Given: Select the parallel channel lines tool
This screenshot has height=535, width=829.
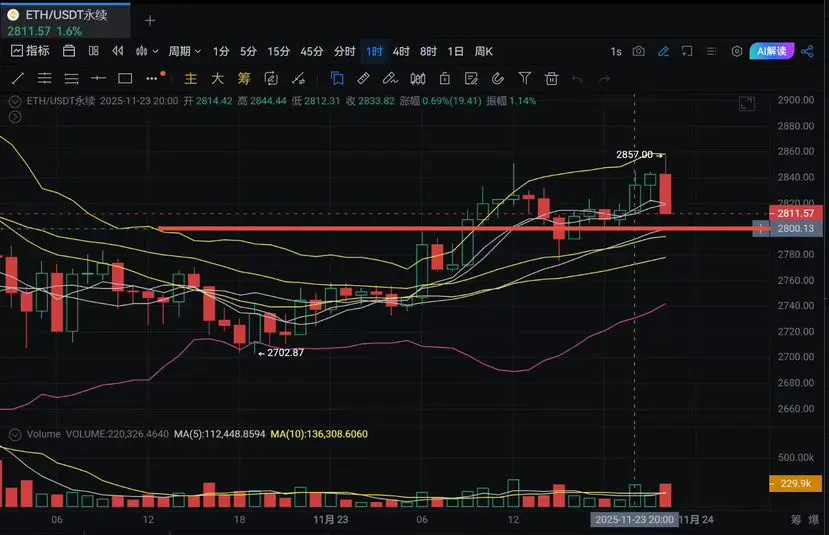Looking at the screenshot, I should click(x=44, y=79).
